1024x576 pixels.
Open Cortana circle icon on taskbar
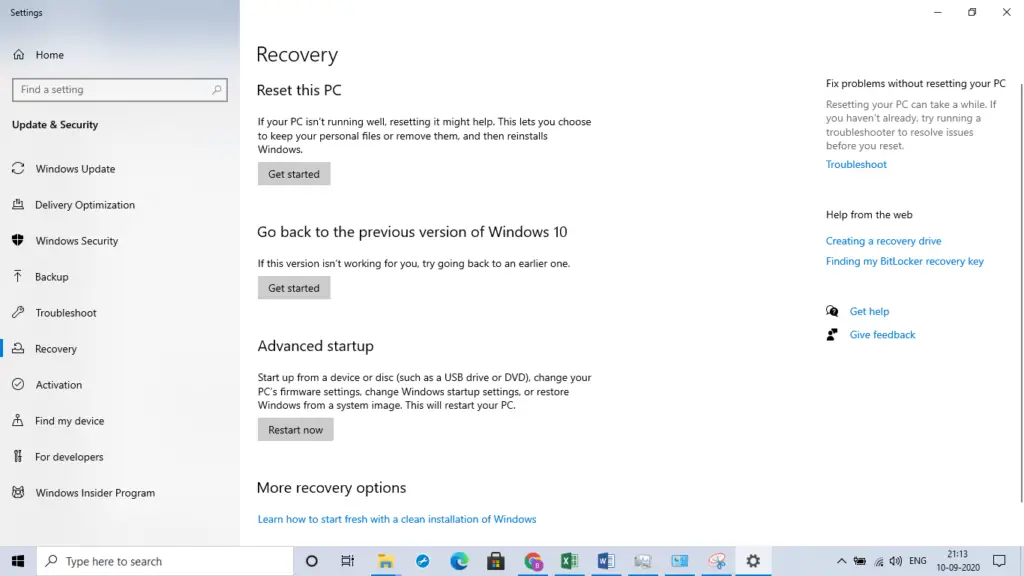(312, 561)
